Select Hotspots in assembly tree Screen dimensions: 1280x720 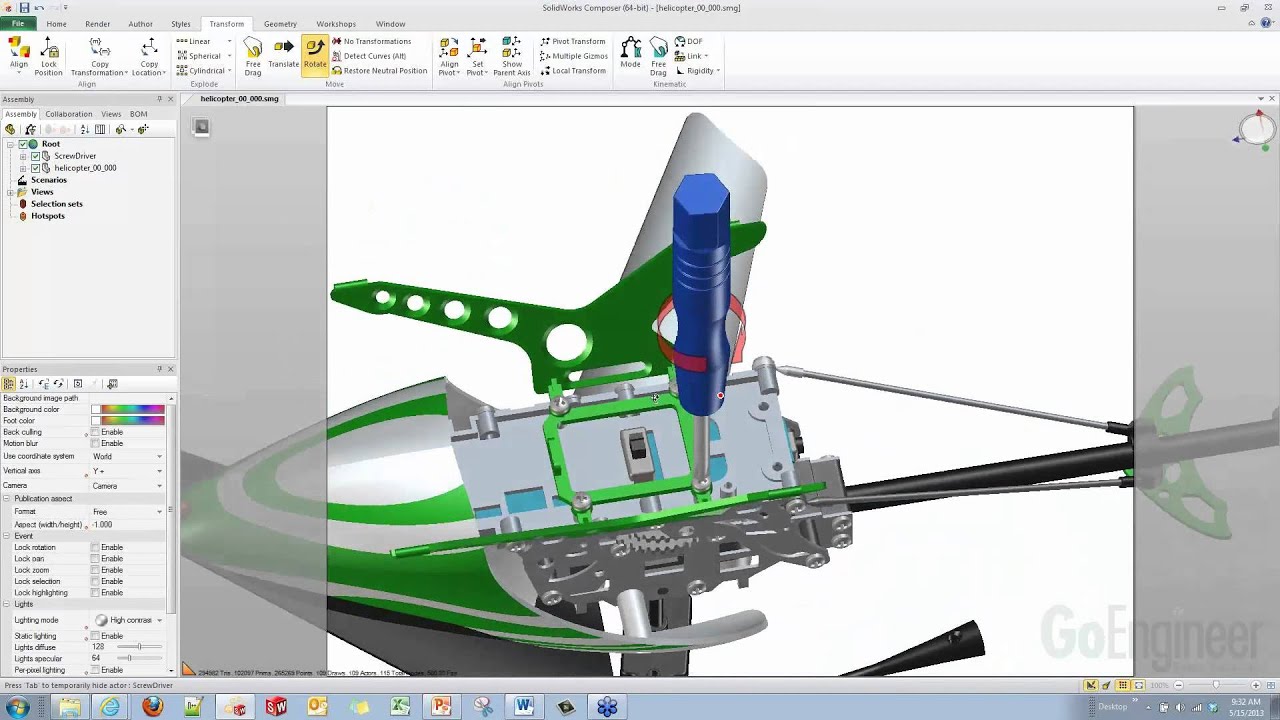point(47,216)
